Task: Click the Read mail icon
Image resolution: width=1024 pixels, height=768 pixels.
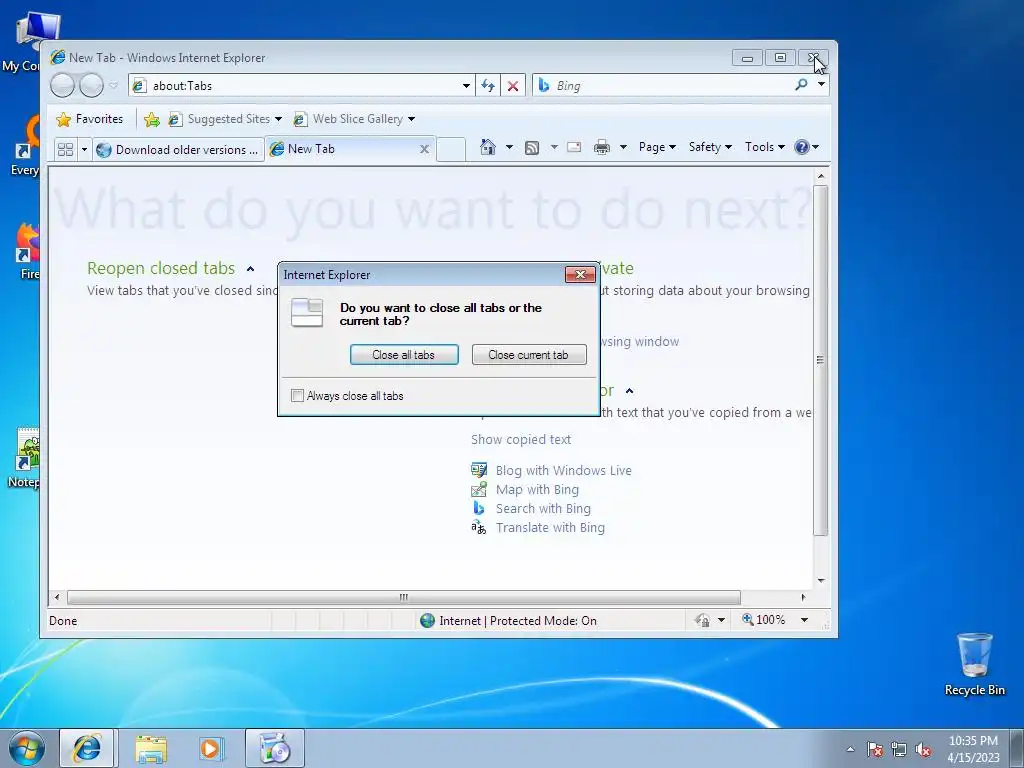Action: pos(574,147)
